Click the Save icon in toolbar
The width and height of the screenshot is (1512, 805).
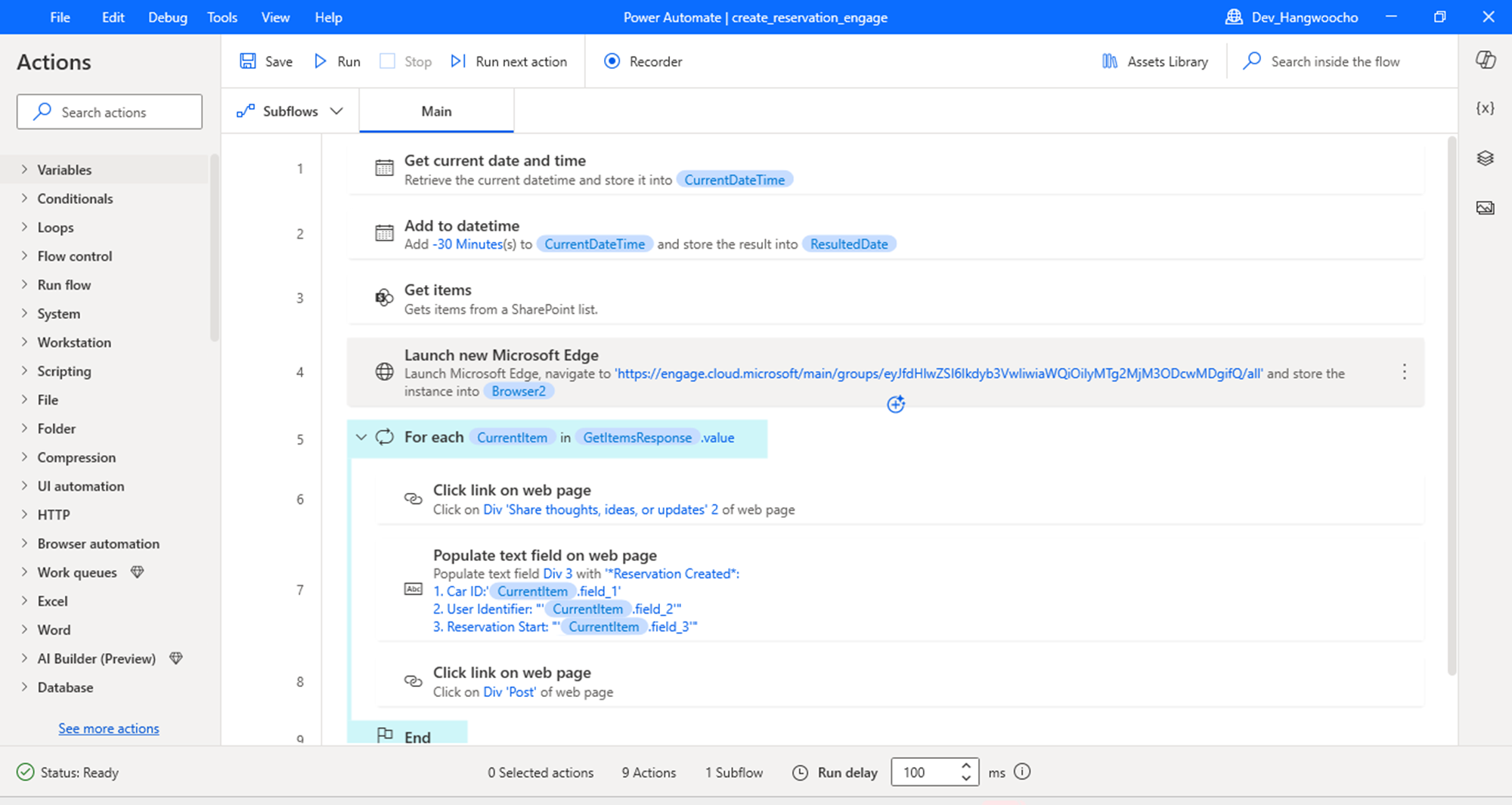(x=248, y=61)
